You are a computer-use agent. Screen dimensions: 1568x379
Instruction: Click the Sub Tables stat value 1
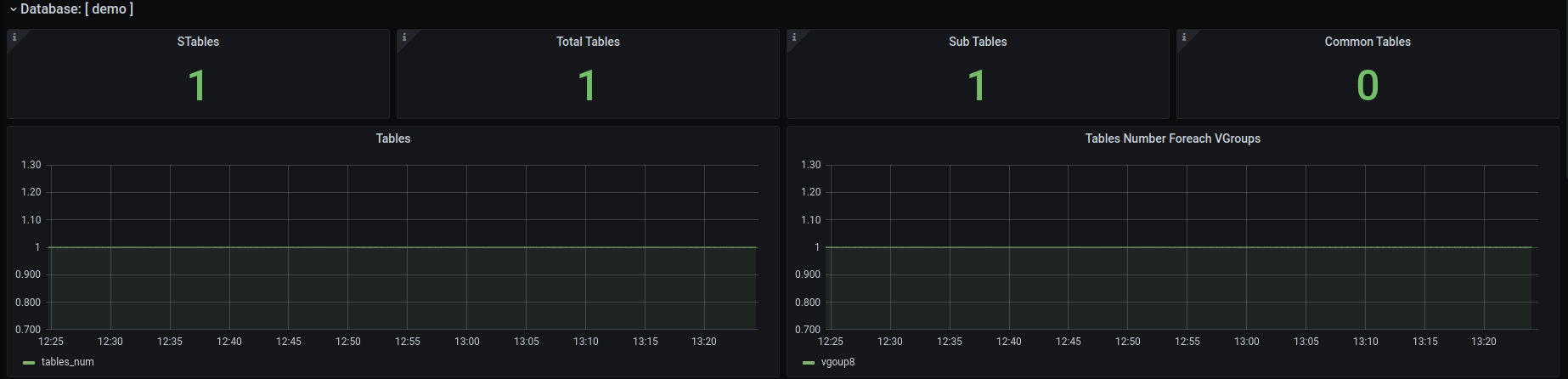[x=977, y=86]
